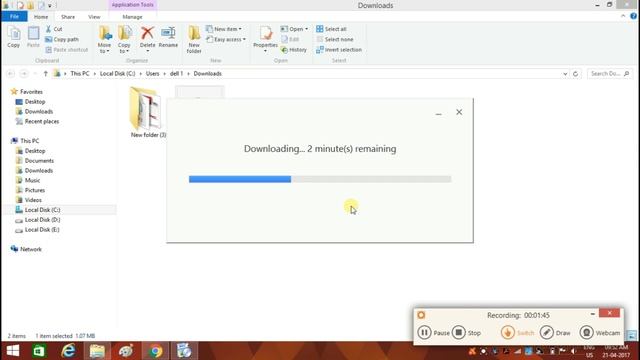The image size is (640, 360).
Task: Click the Draw button in recorder
Action: (x=555, y=333)
